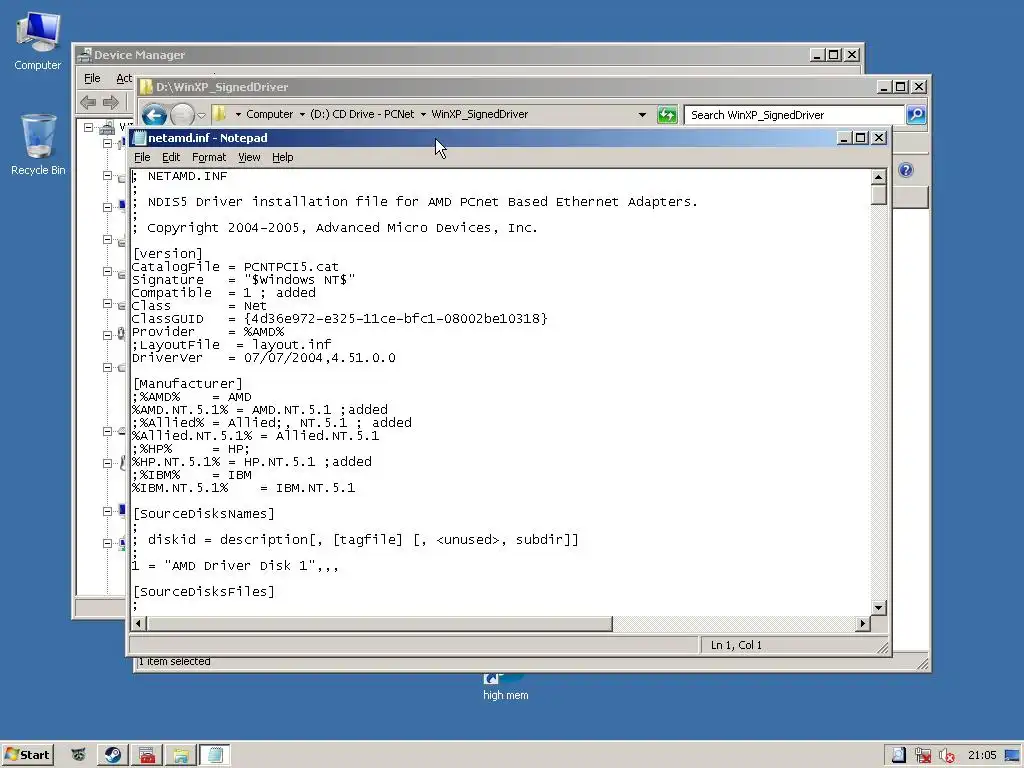Click the [SourceDisksNames] header line
This screenshot has width=1024, height=768.
[x=204, y=514]
